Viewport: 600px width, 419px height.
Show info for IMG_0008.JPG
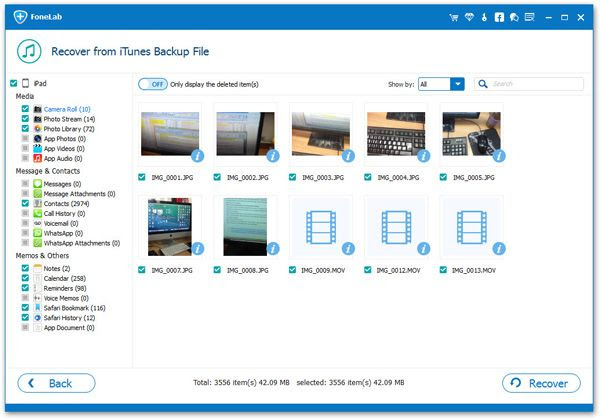pyautogui.click(x=273, y=249)
